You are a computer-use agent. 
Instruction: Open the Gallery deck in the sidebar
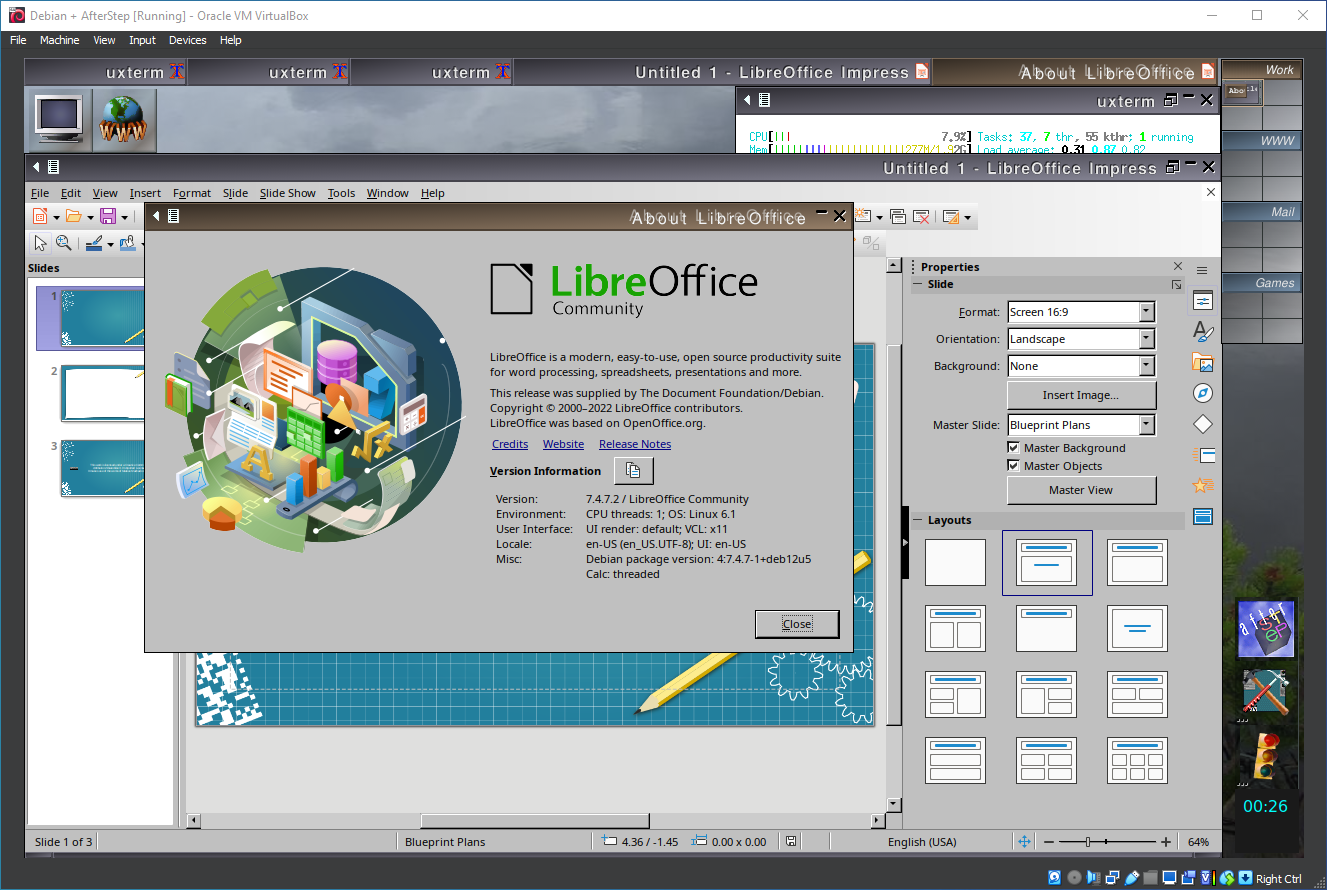[1203, 363]
